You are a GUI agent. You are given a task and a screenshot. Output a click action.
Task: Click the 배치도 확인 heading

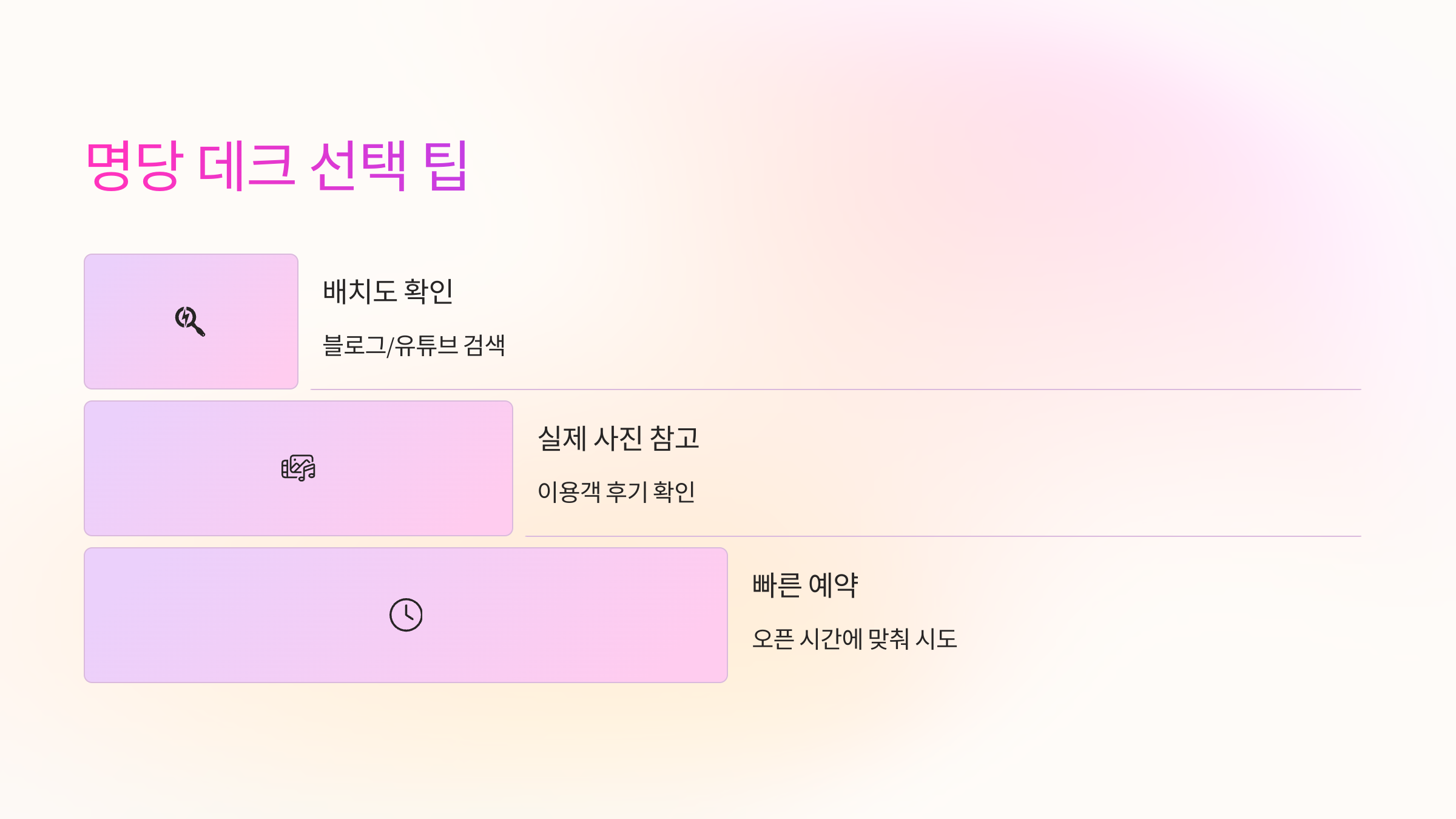click(x=388, y=291)
